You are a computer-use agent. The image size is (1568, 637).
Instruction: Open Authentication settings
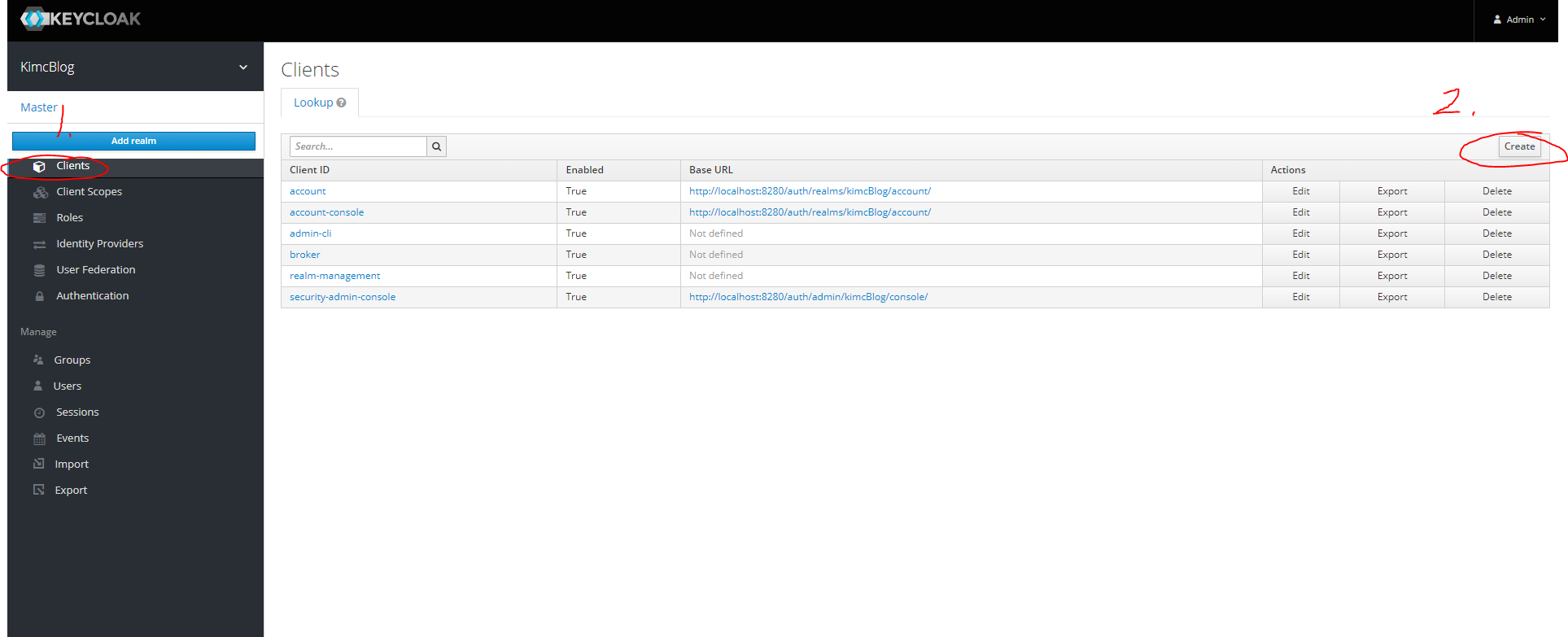[93, 296]
